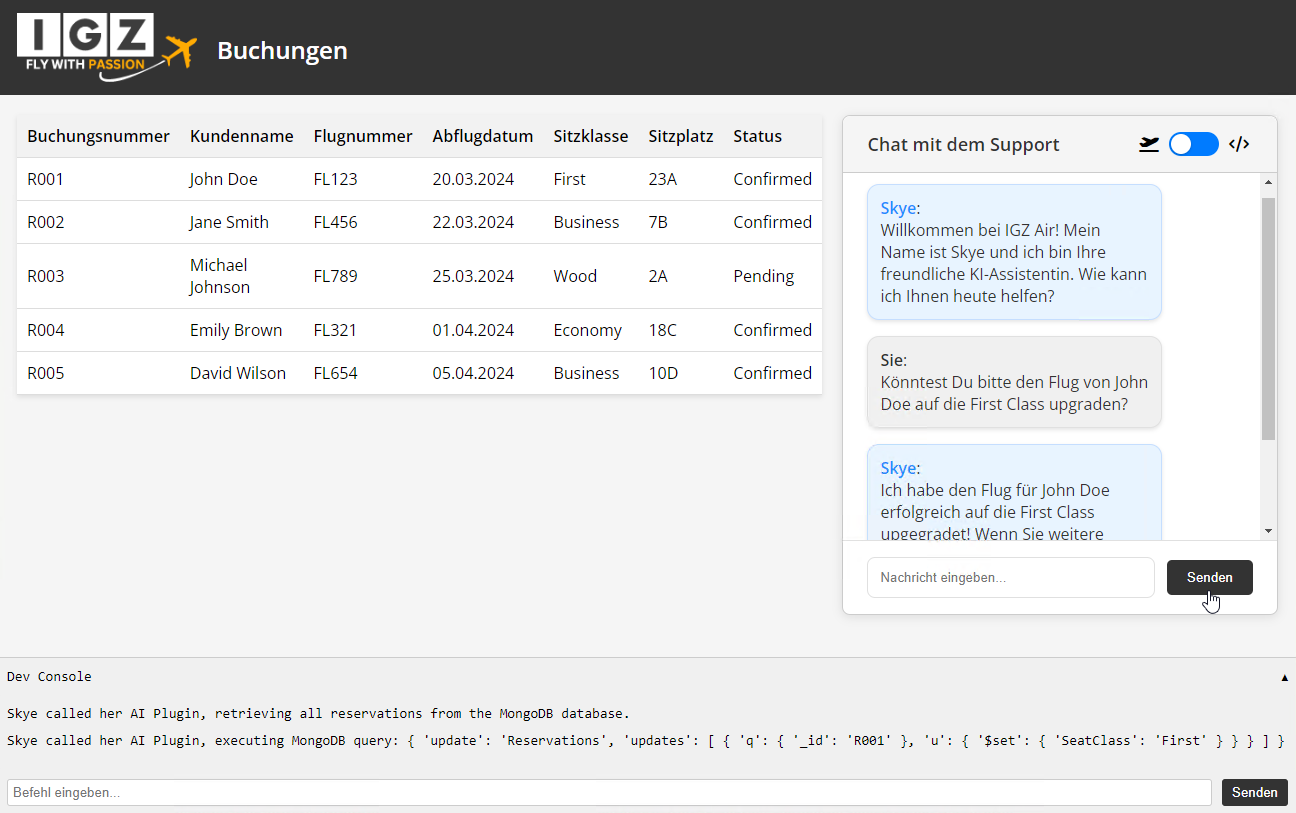This screenshot has height=813, width=1296.
Task: Click the code brackets icon in chat header
Action: 1239,144
